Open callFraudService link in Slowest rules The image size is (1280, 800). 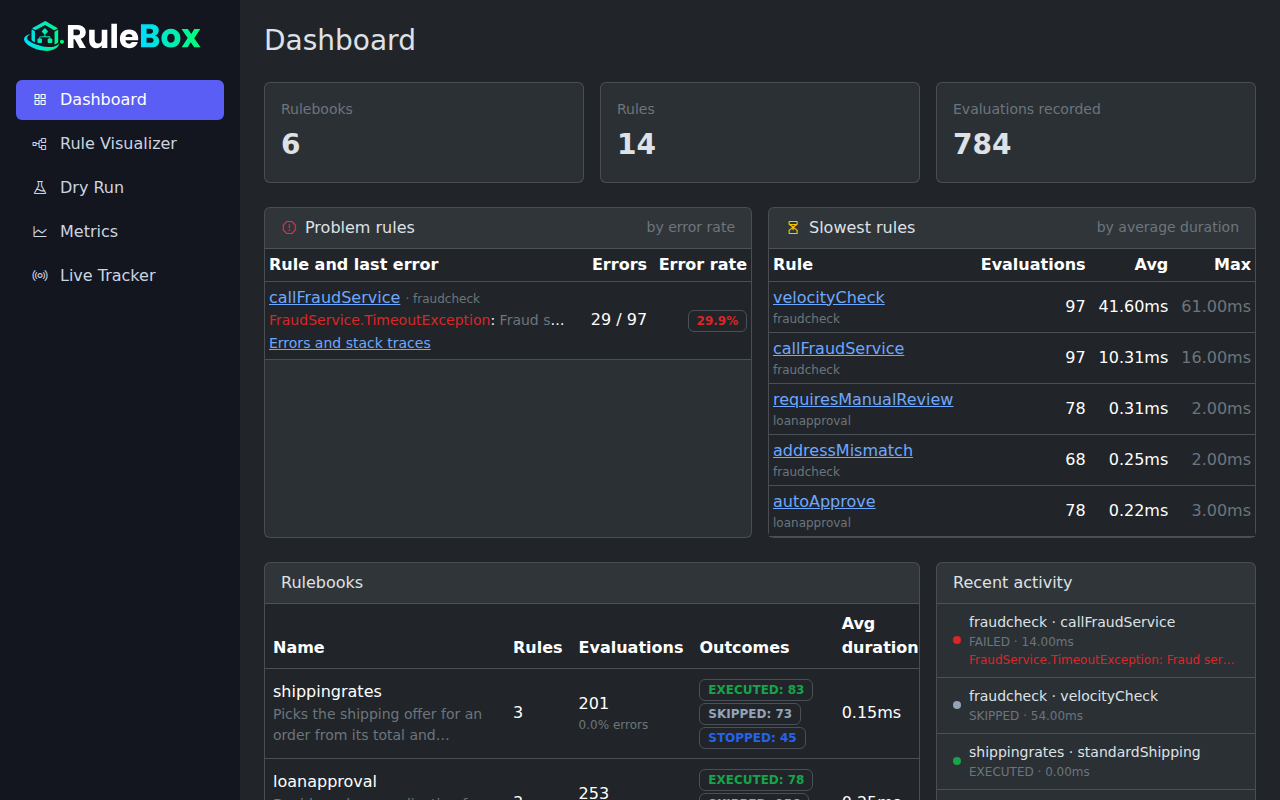pyautogui.click(x=838, y=349)
